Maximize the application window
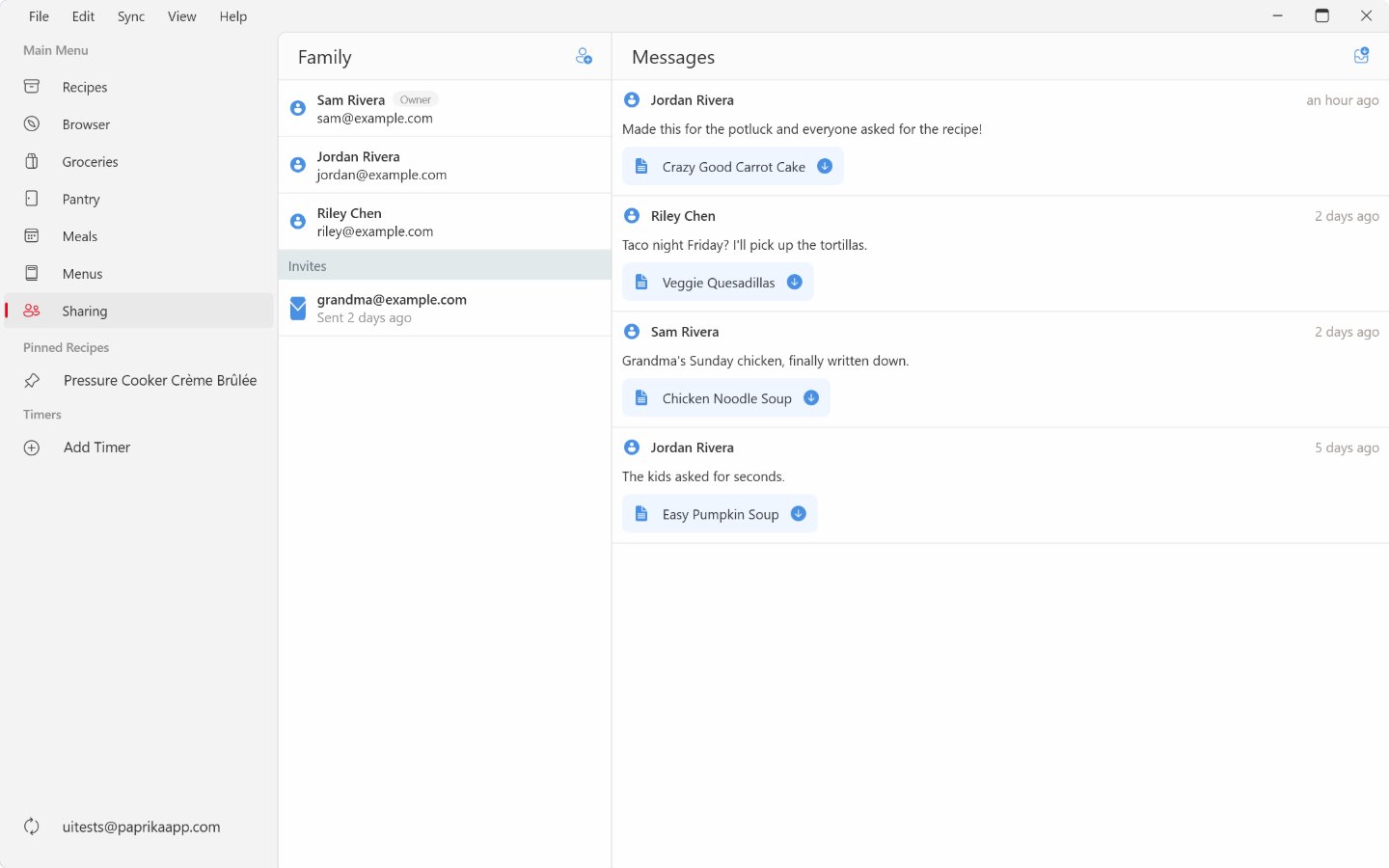The image size is (1389, 868). coord(1321,15)
